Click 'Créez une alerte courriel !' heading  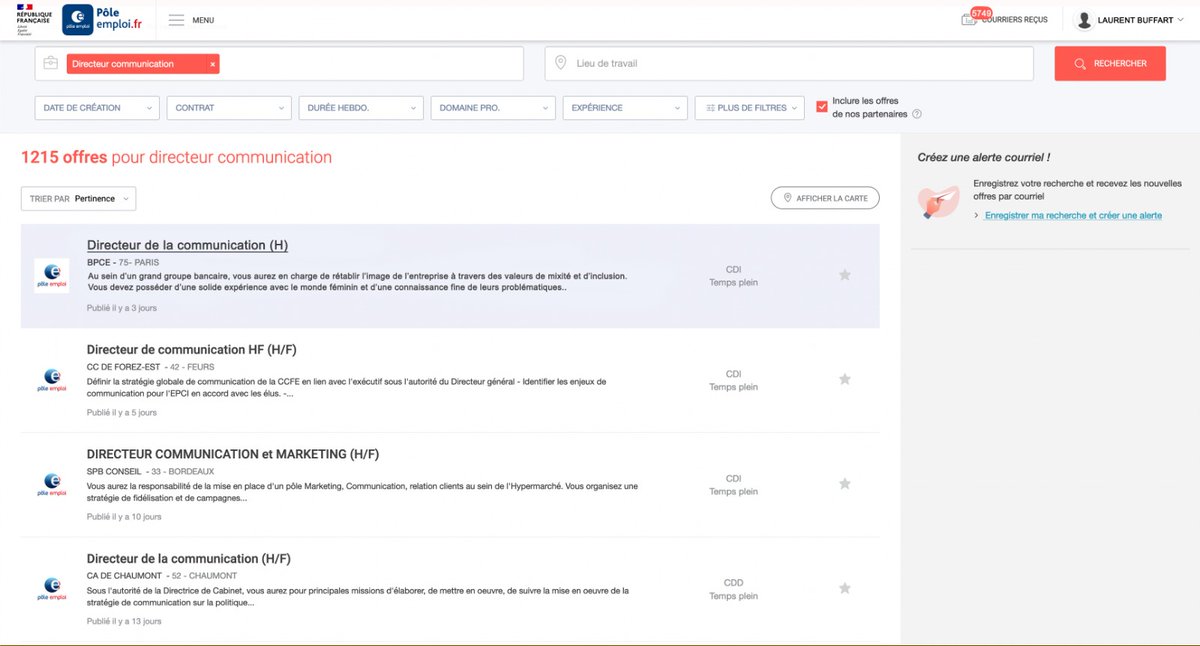(984, 157)
